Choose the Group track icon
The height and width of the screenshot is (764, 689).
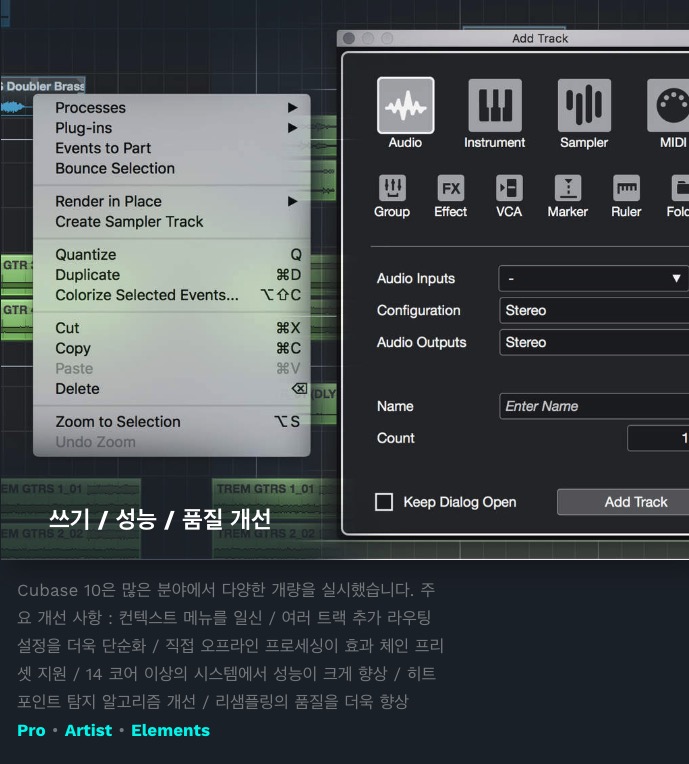coord(392,188)
